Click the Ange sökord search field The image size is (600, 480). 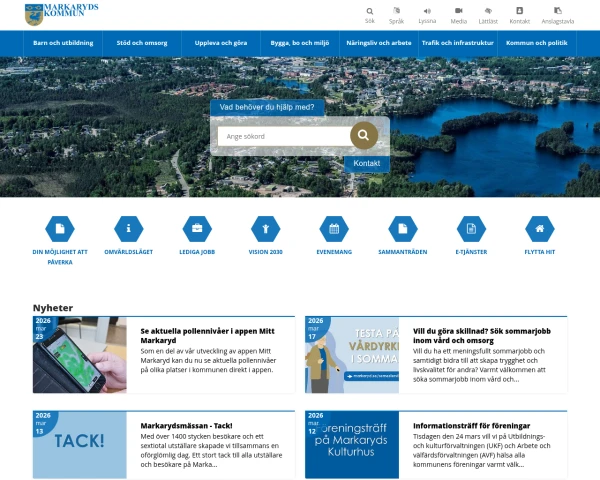[284, 136]
